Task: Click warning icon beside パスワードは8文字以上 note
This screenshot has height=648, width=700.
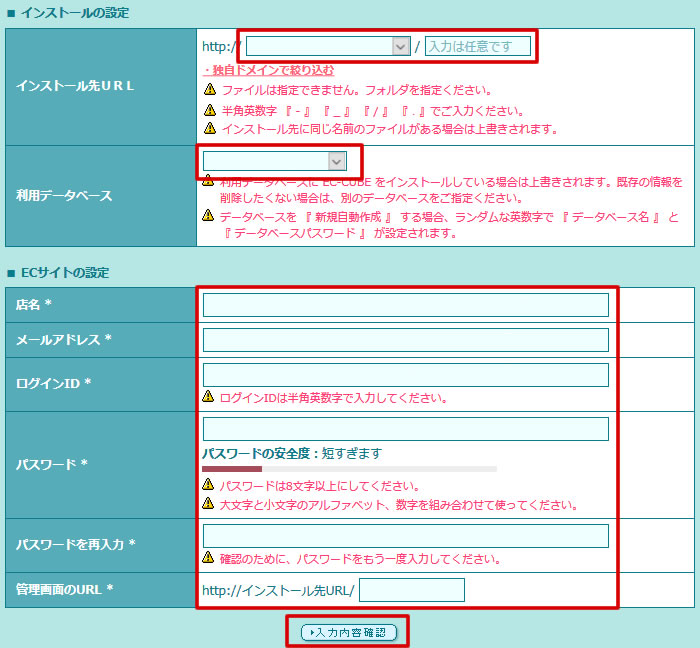Action: click(209, 486)
